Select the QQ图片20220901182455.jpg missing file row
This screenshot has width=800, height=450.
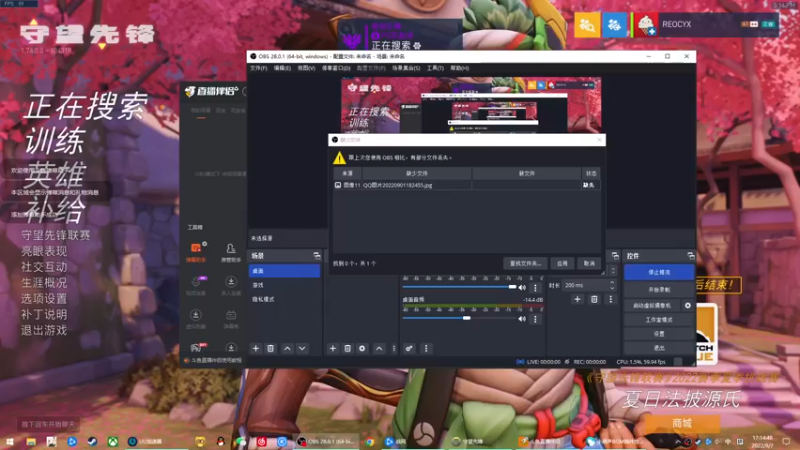coord(465,185)
